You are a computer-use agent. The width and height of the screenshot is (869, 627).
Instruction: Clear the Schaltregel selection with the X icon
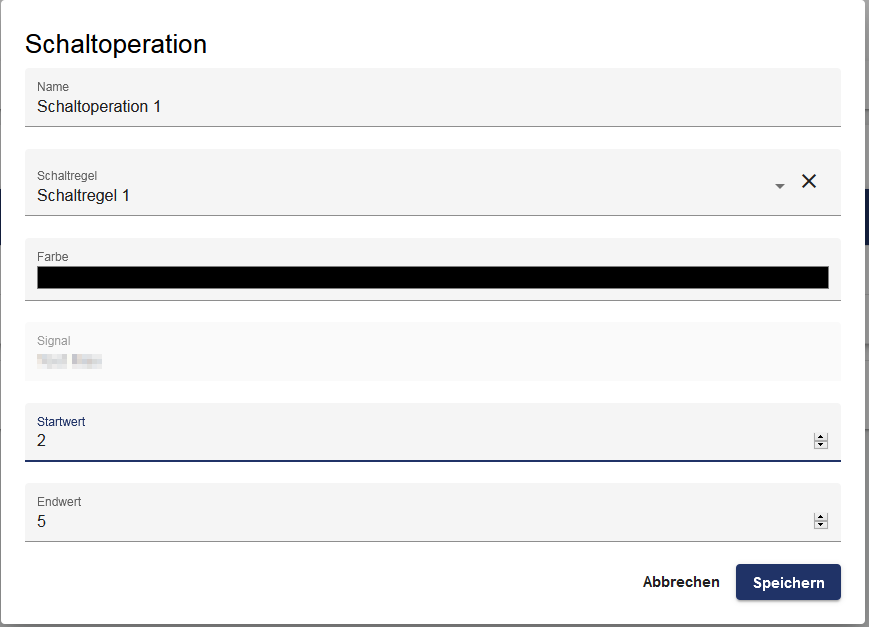(809, 181)
